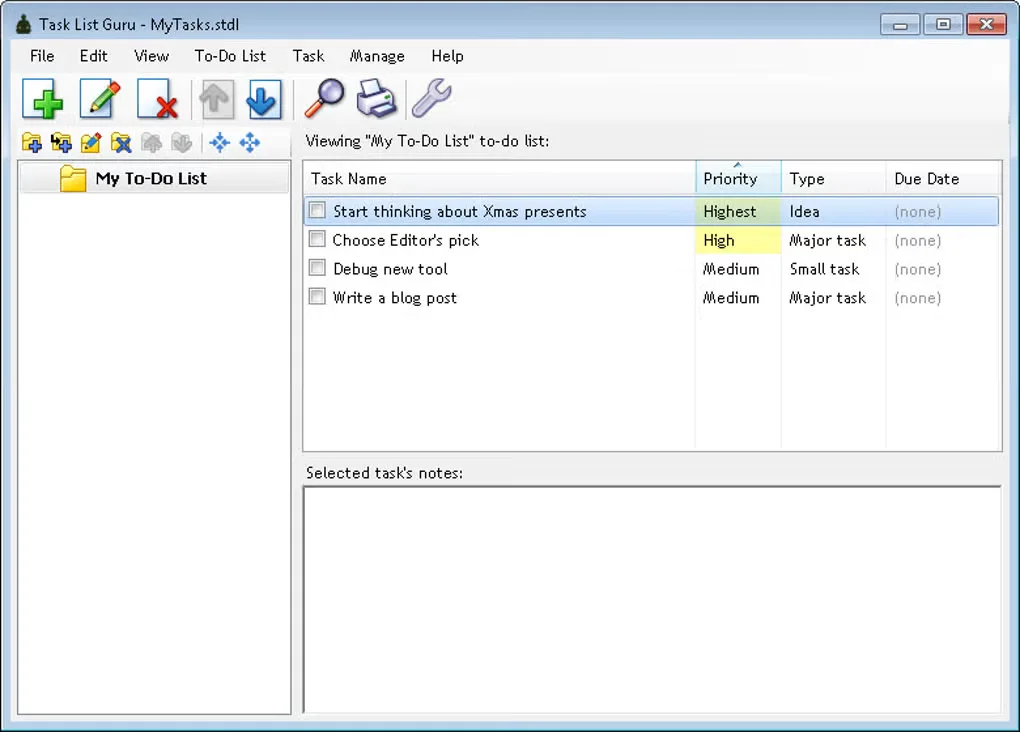Click the collapse all arrows icon
Screen dimensions: 1020x732
point(219,142)
